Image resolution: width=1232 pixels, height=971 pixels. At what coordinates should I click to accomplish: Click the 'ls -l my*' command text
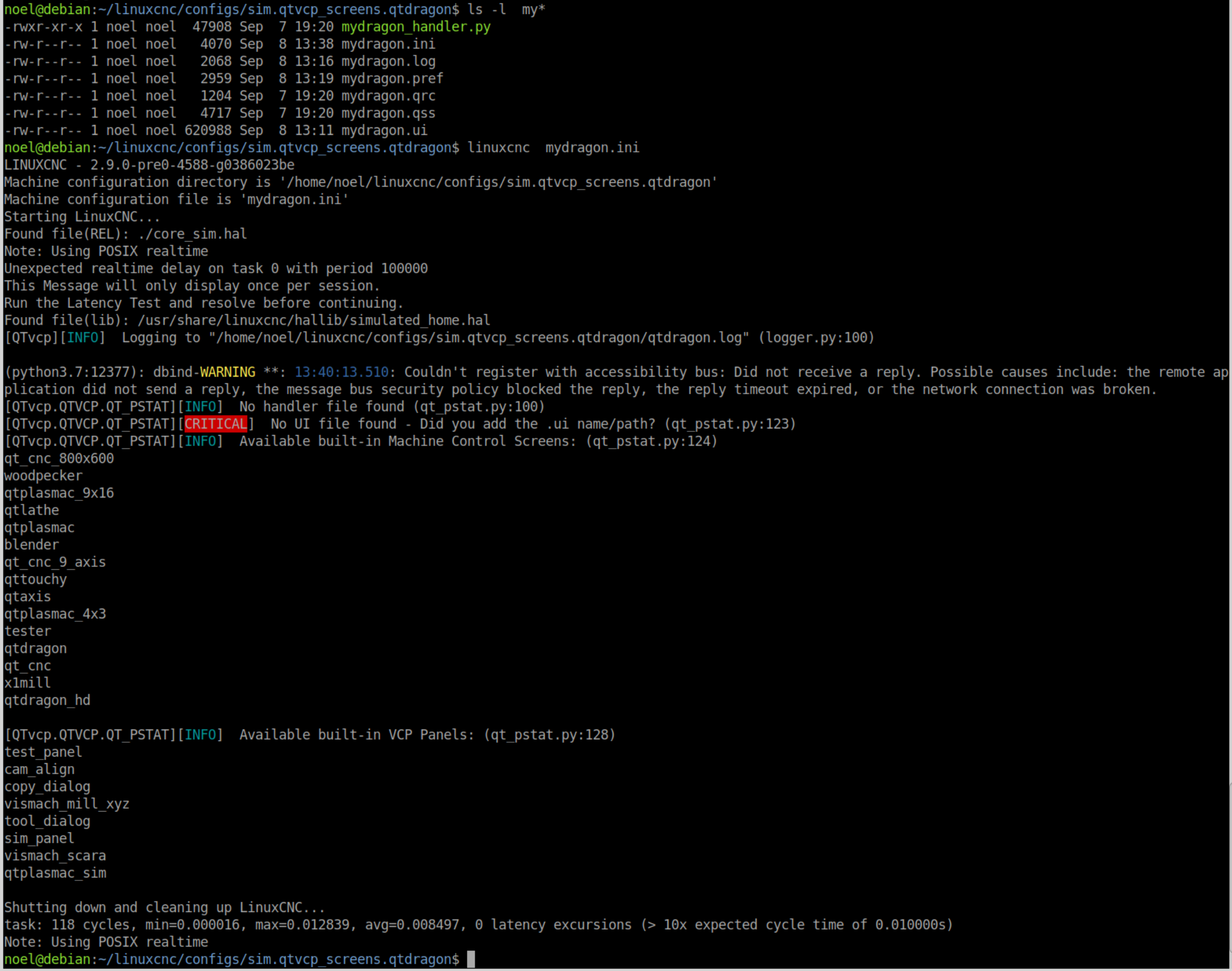click(x=506, y=10)
